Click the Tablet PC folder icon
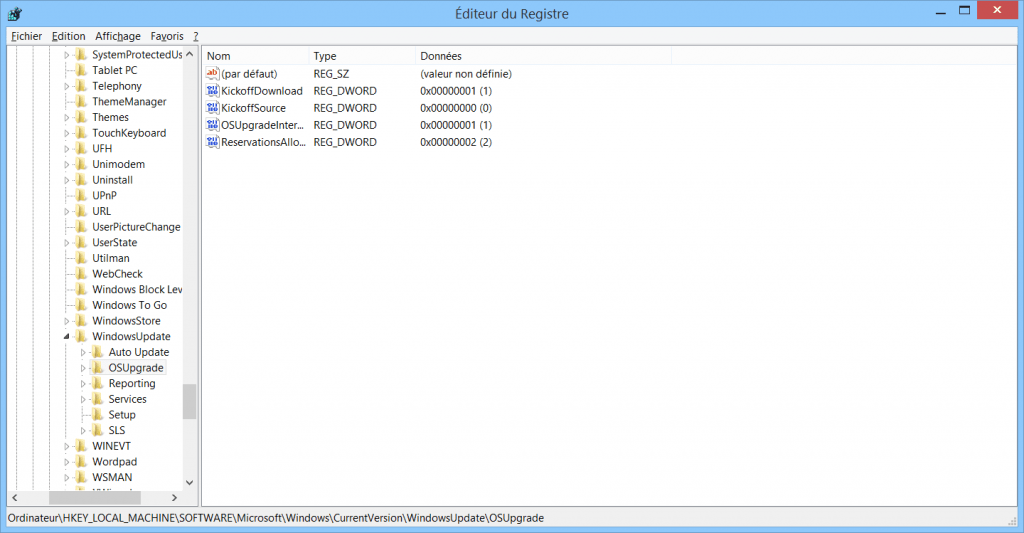 click(x=81, y=70)
